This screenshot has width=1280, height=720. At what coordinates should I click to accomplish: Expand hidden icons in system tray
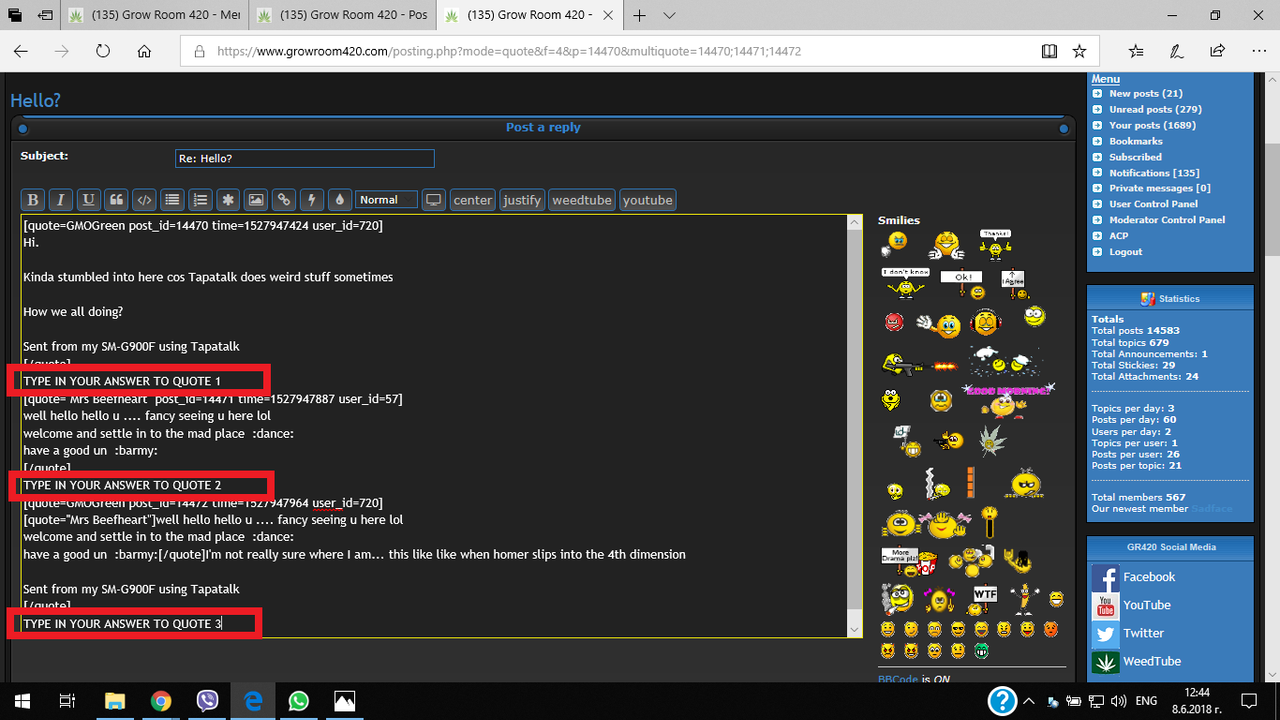click(x=1028, y=701)
